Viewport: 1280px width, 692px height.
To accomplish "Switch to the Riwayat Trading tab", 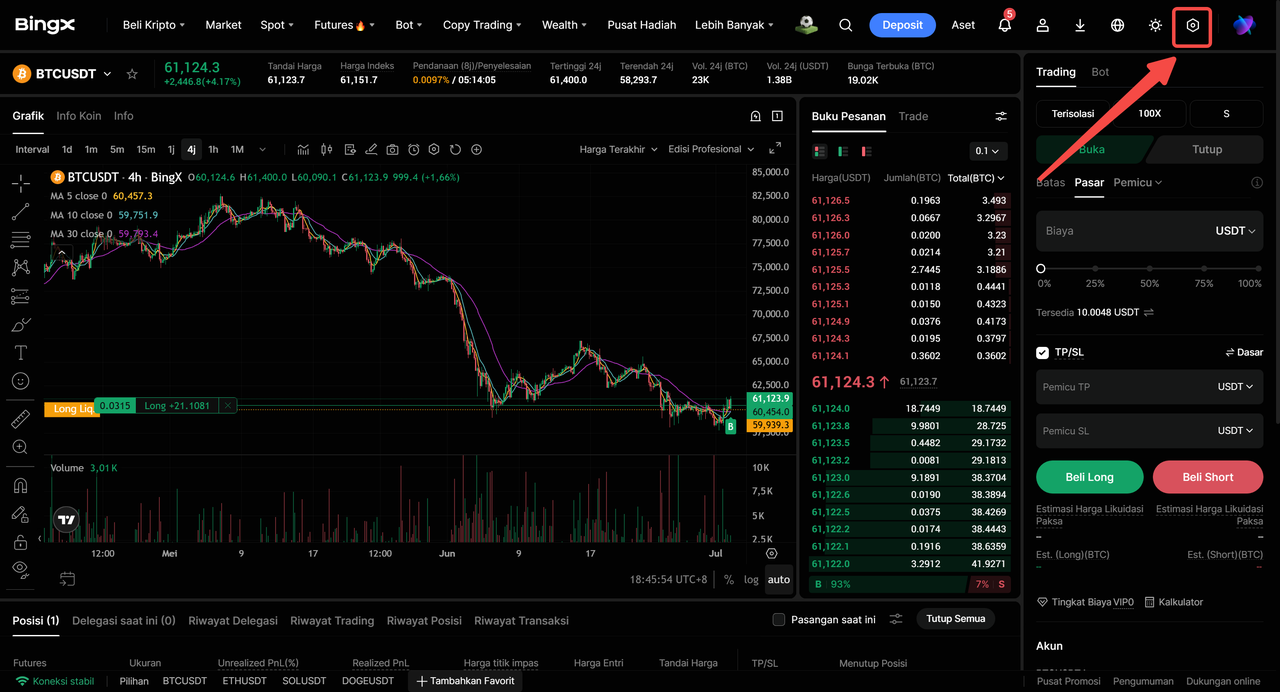I will 332,620.
